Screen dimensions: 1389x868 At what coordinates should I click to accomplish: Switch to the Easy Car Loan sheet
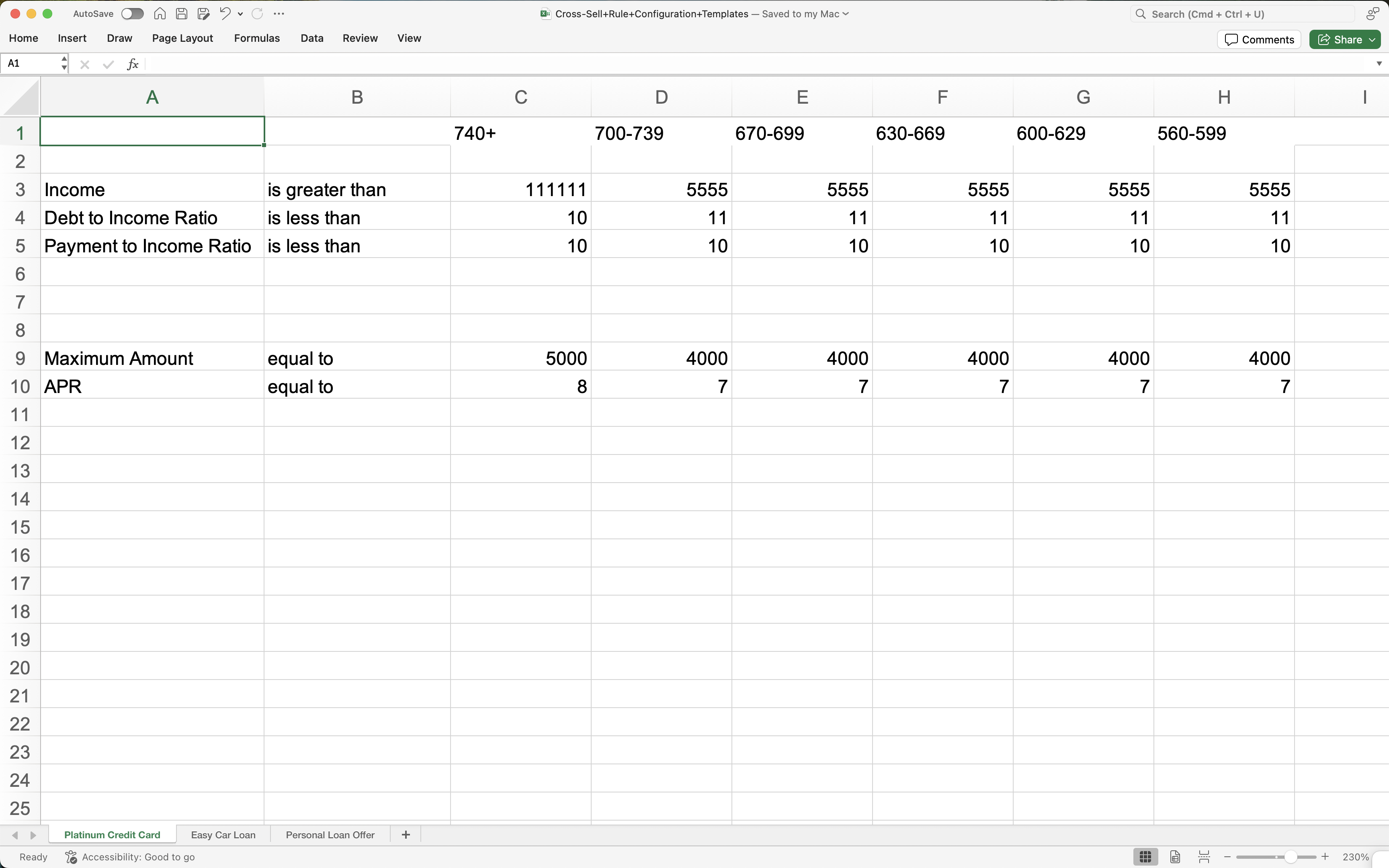tap(223, 835)
